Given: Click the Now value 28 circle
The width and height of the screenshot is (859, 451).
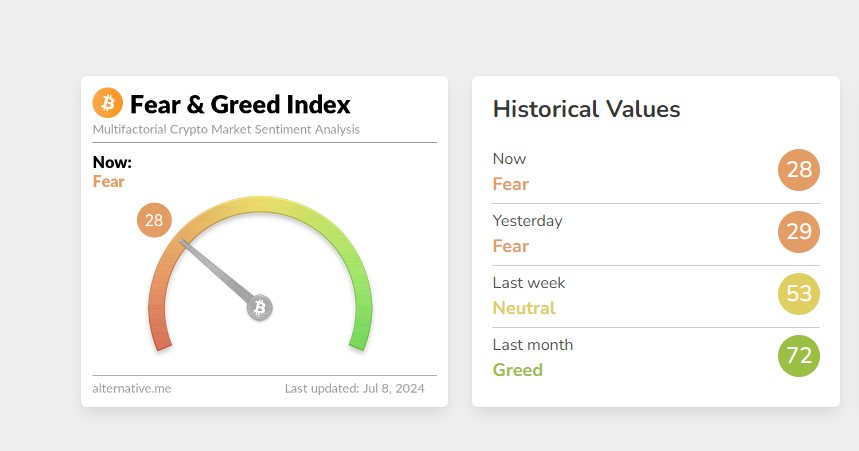Looking at the screenshot, I should pyautogui.click(x=798, y=170).
